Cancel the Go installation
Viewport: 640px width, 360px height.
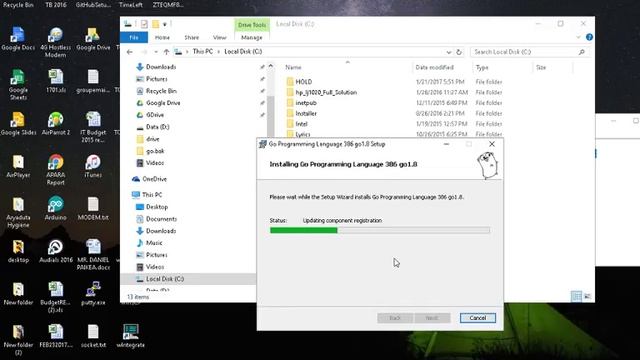tap(478, 318)
